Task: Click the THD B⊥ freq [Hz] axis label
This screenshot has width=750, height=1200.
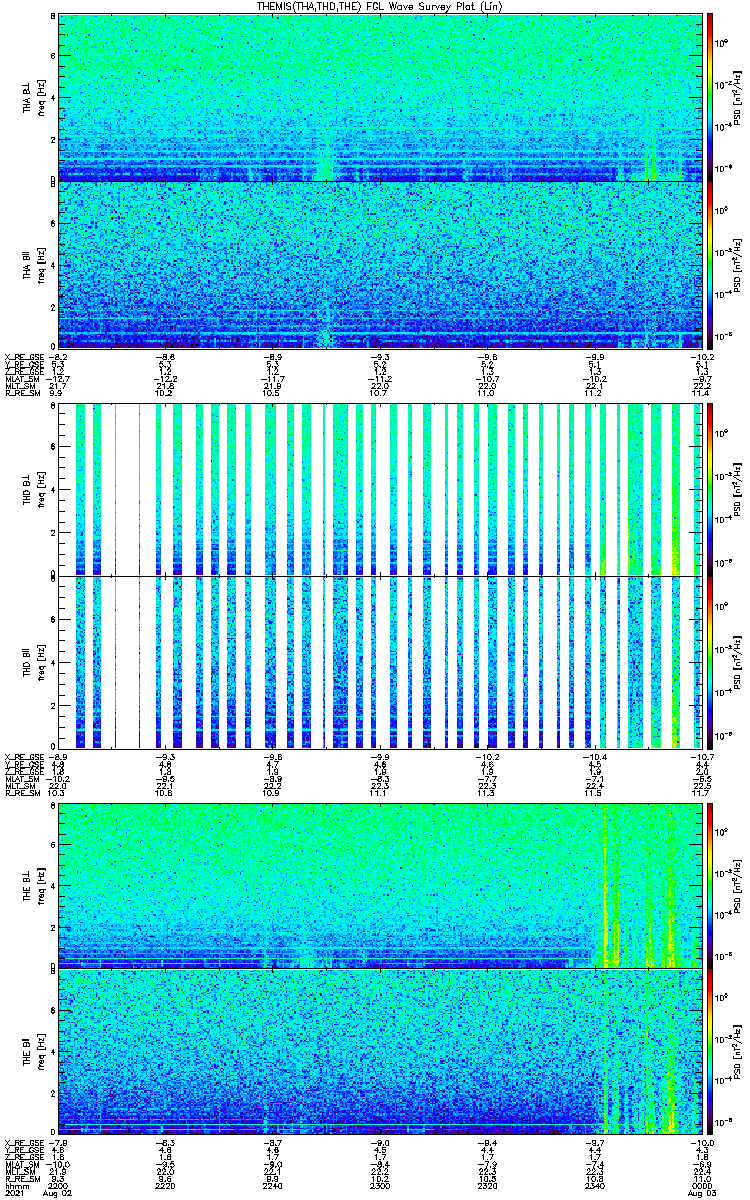Action: (x=42, y=489)
